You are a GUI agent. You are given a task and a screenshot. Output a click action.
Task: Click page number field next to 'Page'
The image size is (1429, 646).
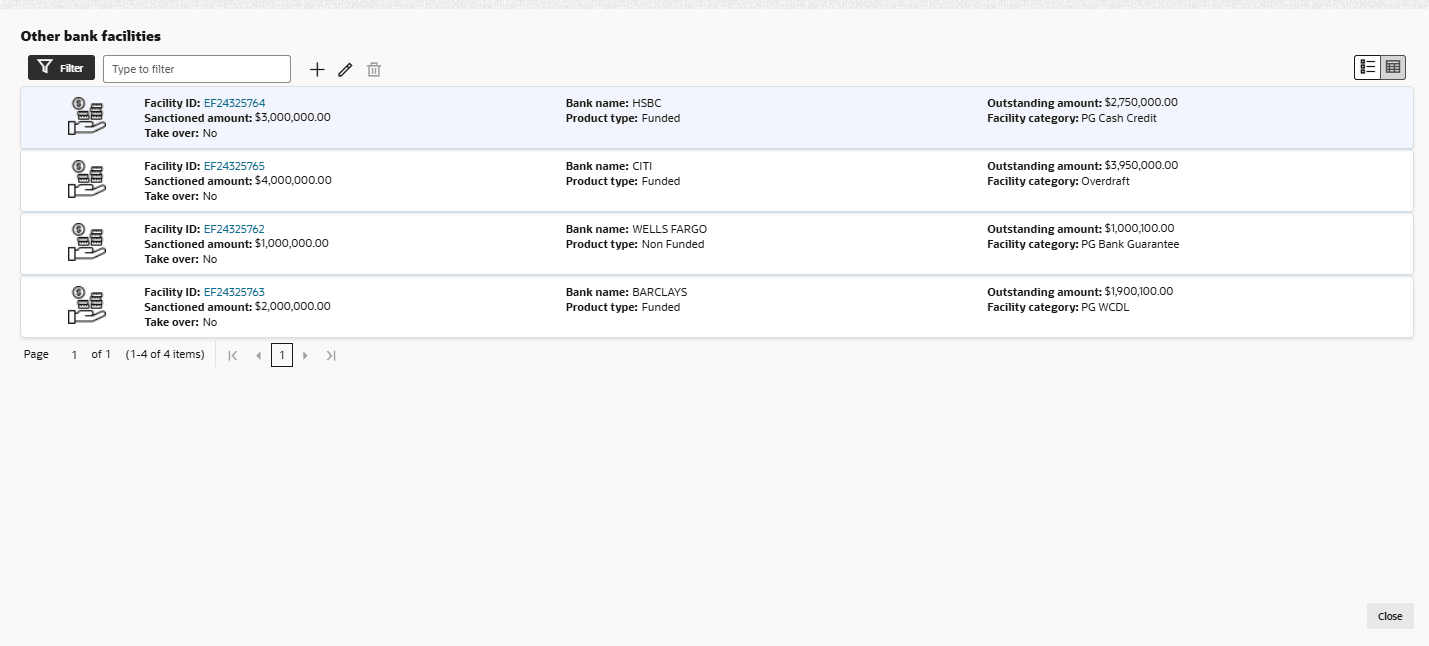(74, 355)
